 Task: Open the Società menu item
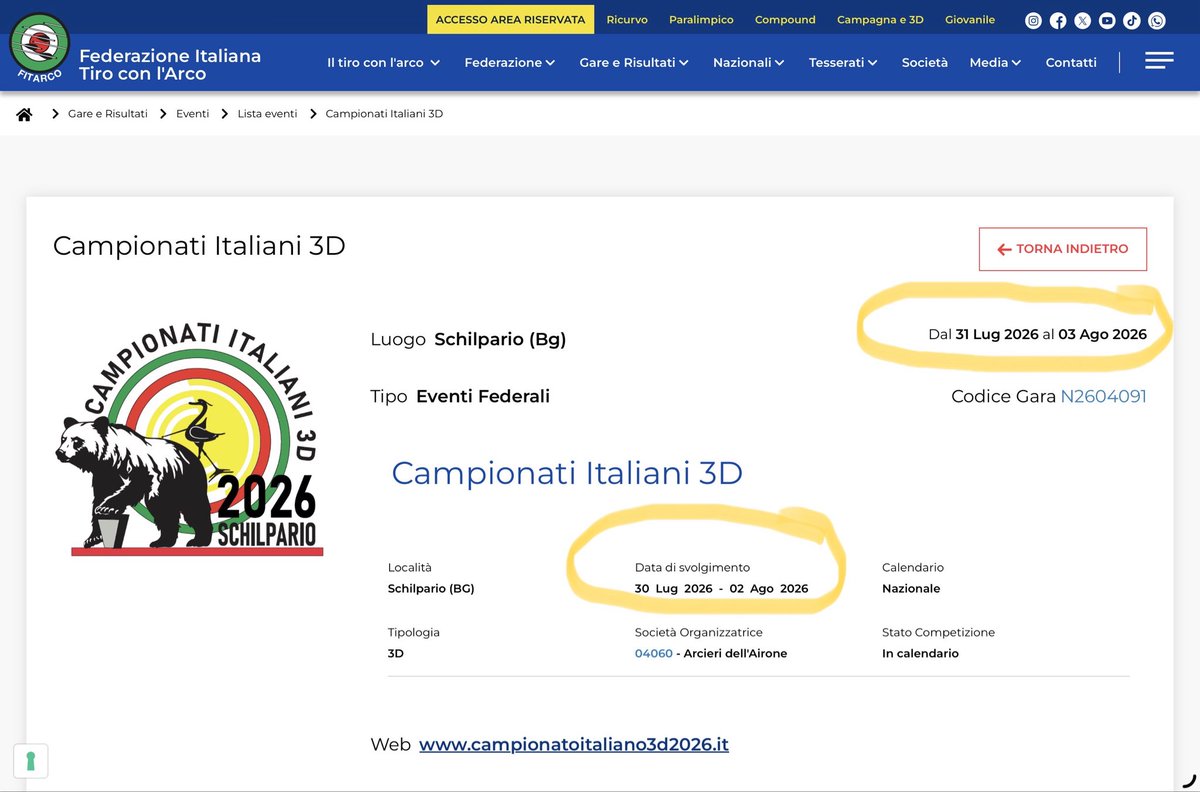[x=925, y=62]
